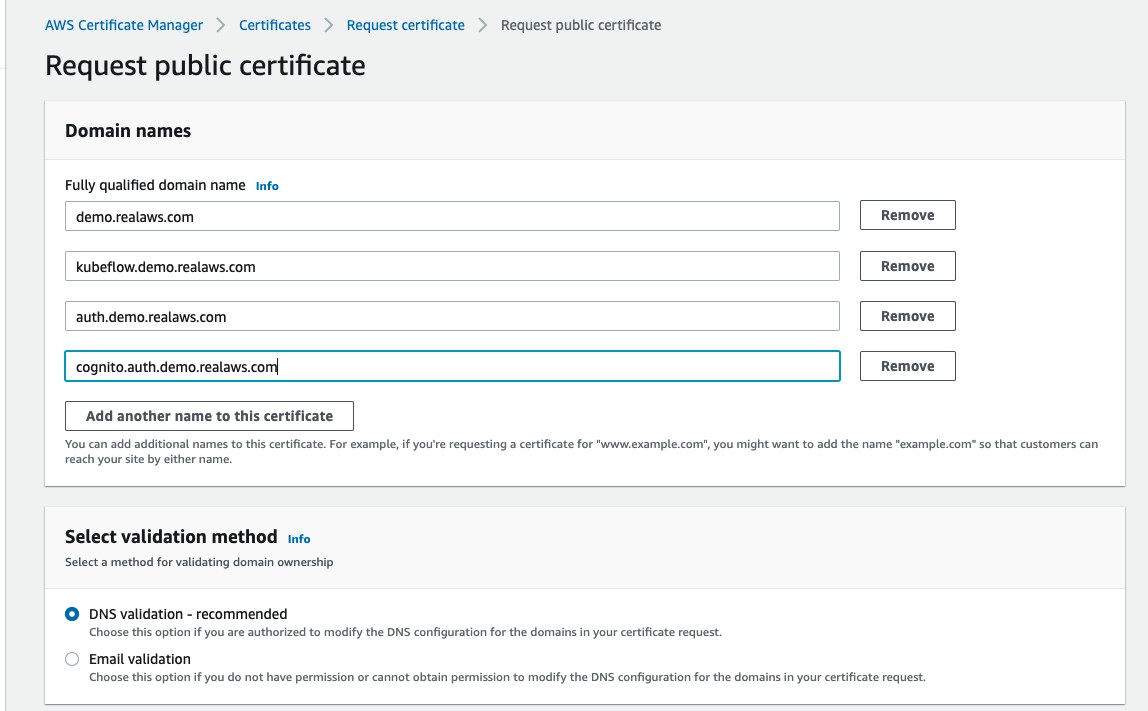Image resolution: width=1148 pixels, height=711 pixels.
Task: Remove the auth.demo.realaws.com domain entry
Action: [906, 315]
